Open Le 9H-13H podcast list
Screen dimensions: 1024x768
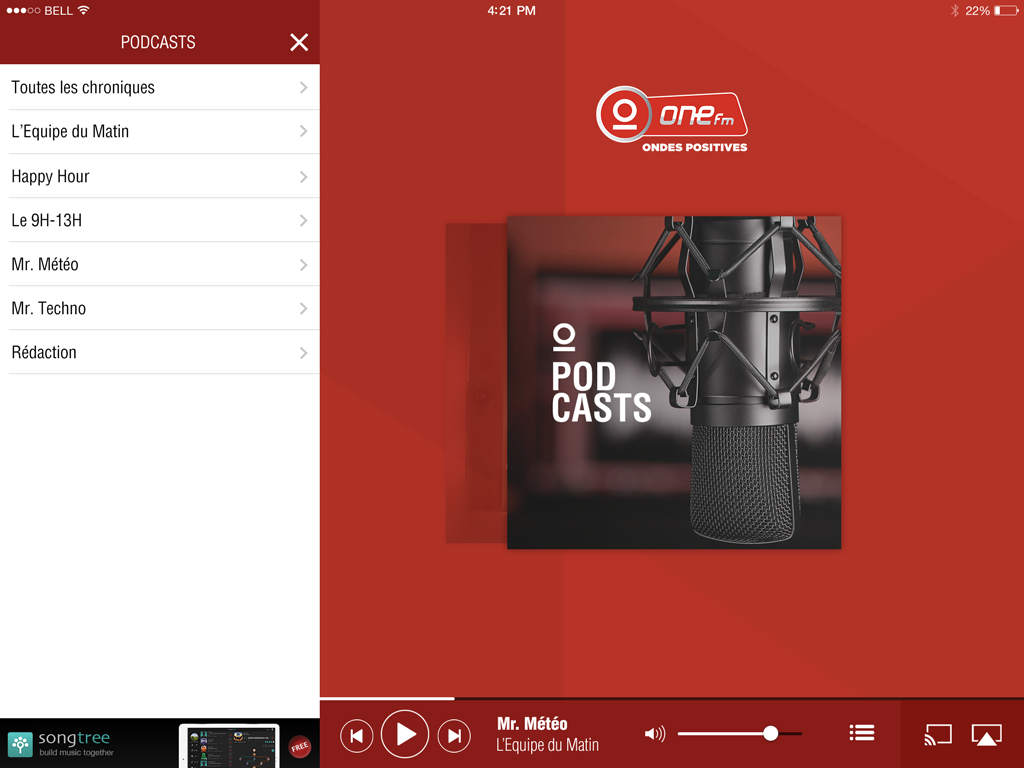point(160,220)
